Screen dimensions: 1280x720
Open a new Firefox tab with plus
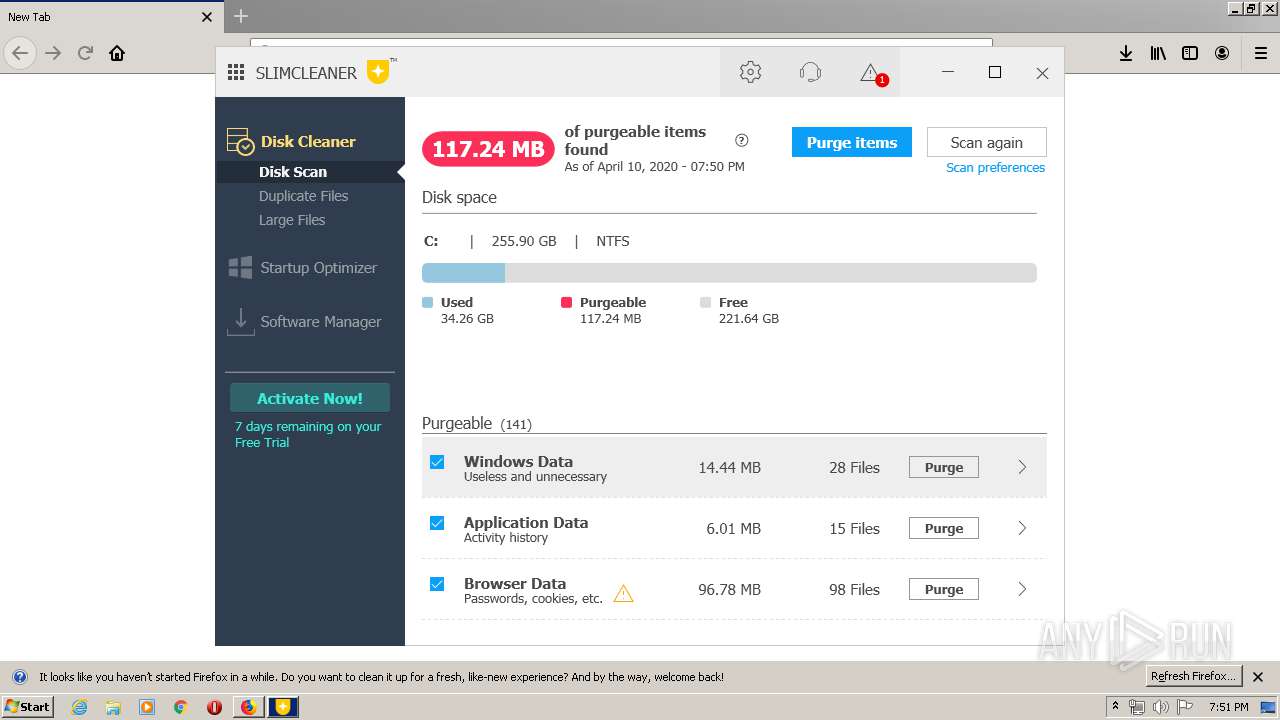pyautogui.click(x=241, y=16)
